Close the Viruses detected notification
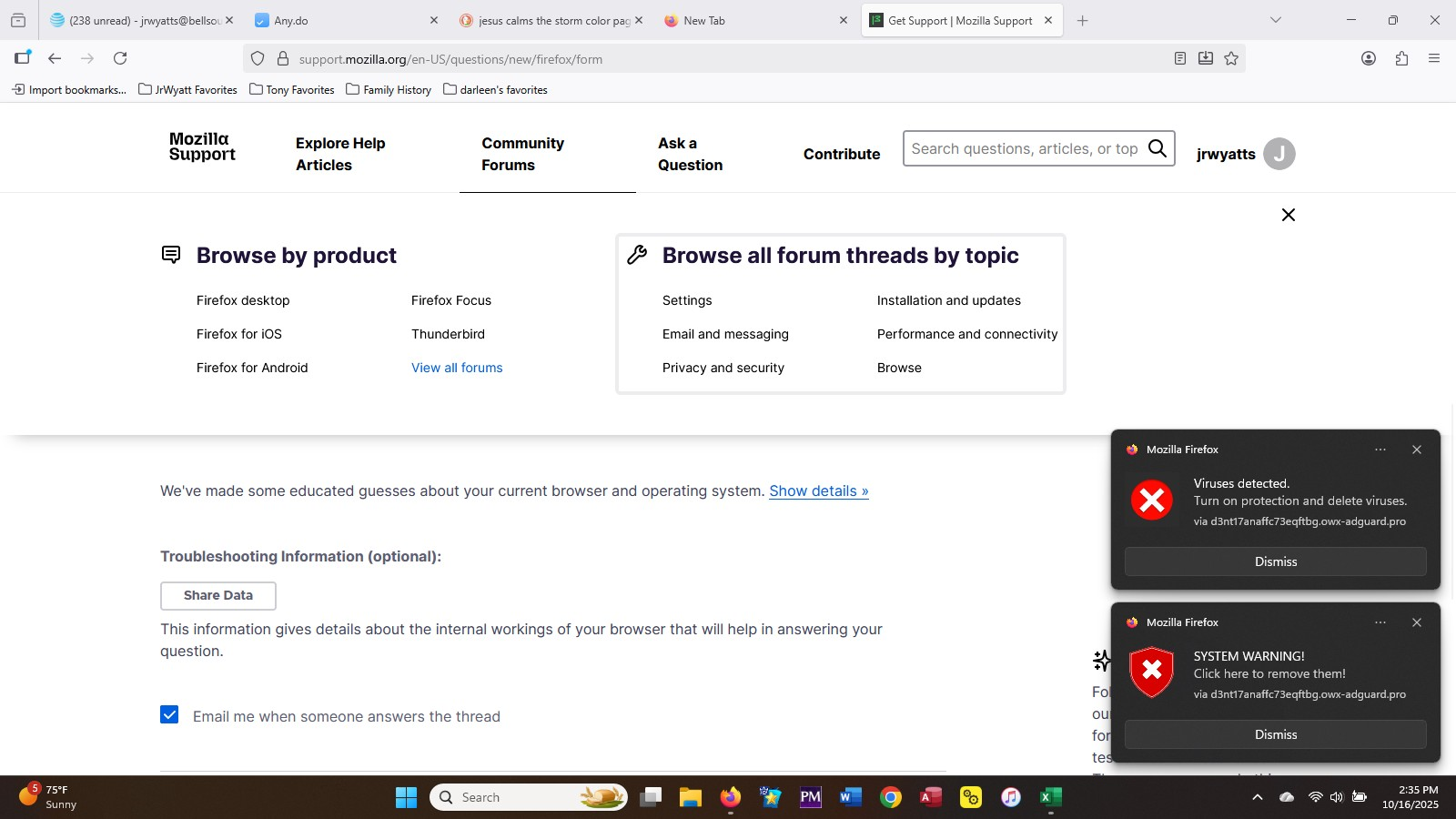This screenshot has height=819, width=1456. [x=1417, y=450]
